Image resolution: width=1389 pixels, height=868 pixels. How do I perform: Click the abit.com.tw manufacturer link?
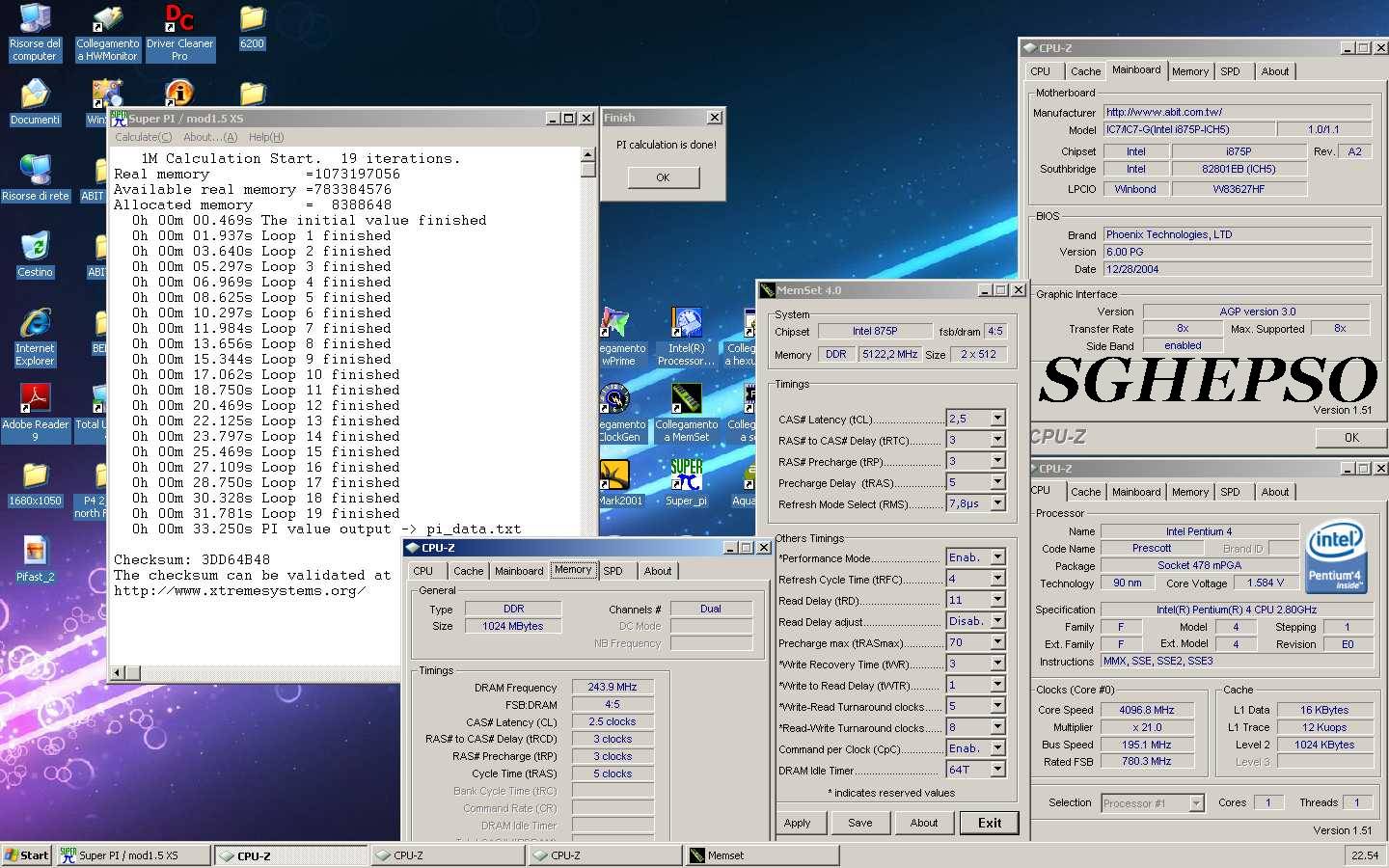point(1238,112)
